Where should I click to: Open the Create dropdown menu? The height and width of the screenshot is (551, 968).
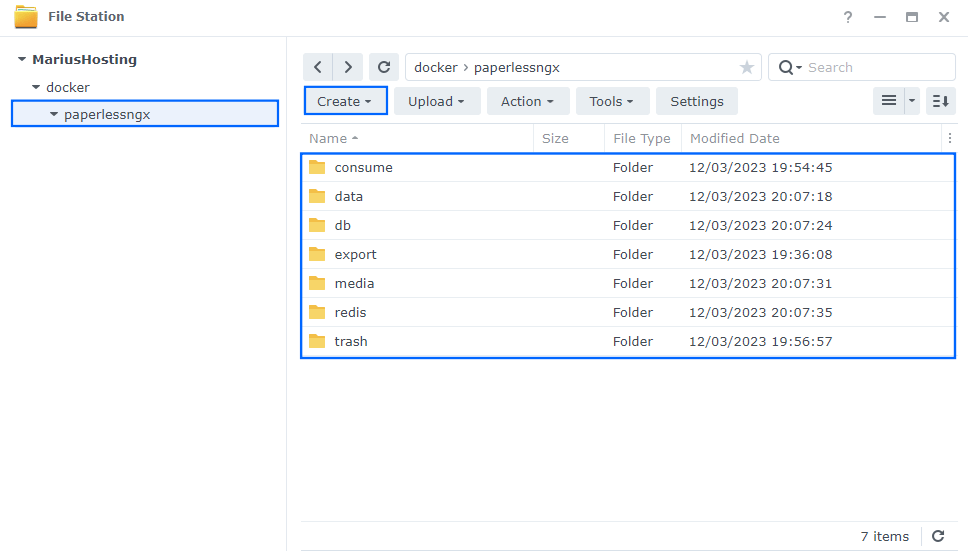[345, 101]
